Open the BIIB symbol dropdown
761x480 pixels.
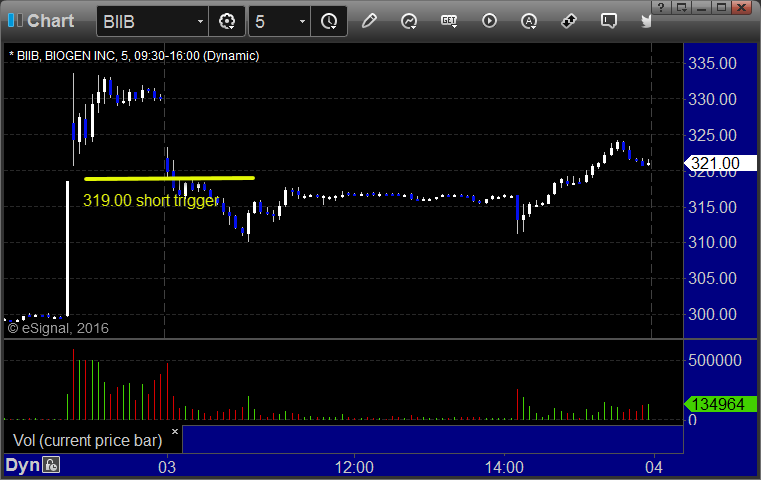(200, 21)
